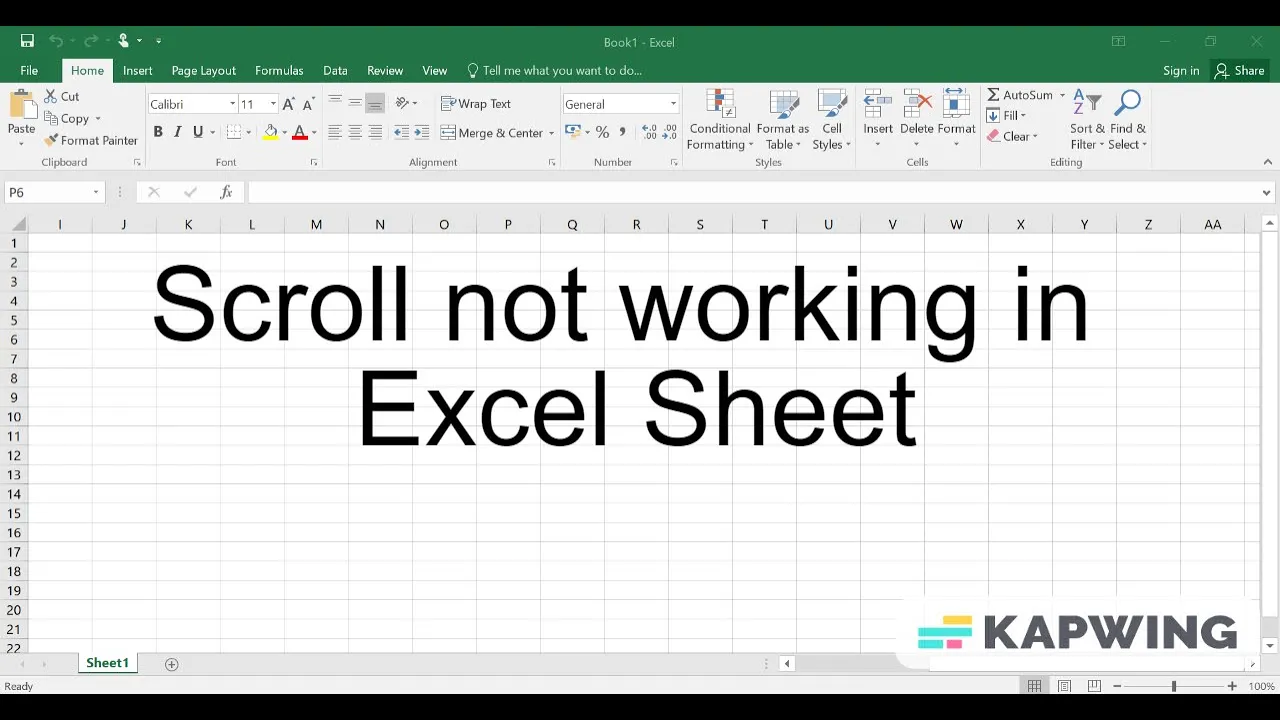Click the Cut scissors button
The height and width of the screenshot is (720, 1280).
[62, 96]
